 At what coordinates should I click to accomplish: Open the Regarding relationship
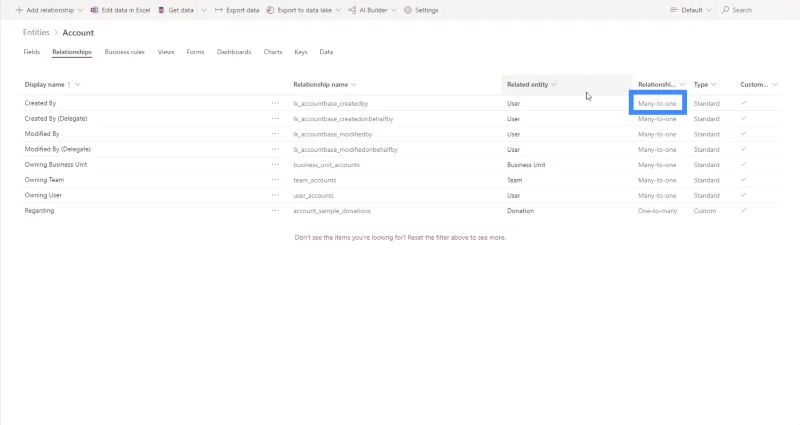coord(39,210)
